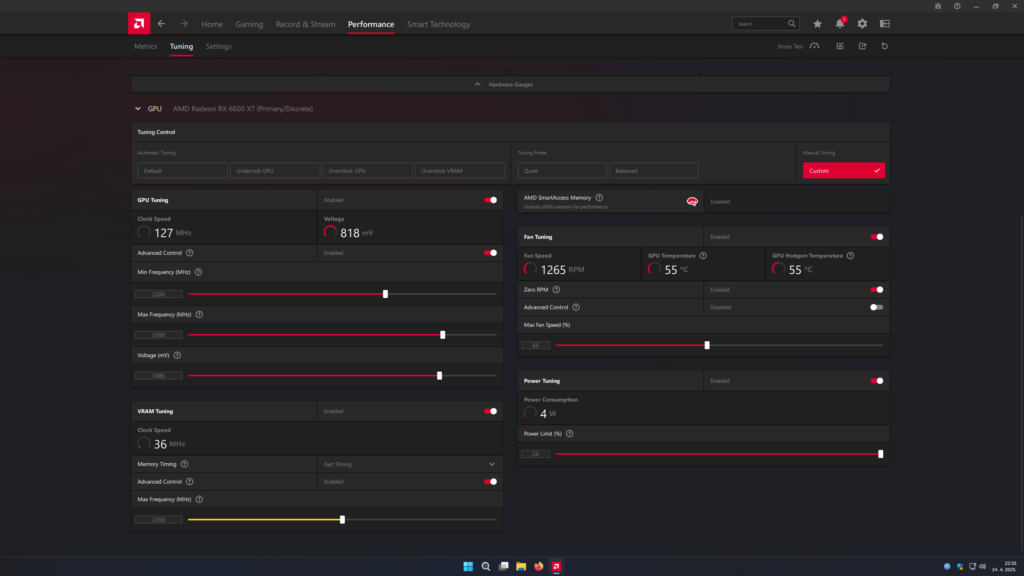Click help icon beside Min Frequency (MHz)
This screenshot has width=1024, height=576.
point(199,272)
